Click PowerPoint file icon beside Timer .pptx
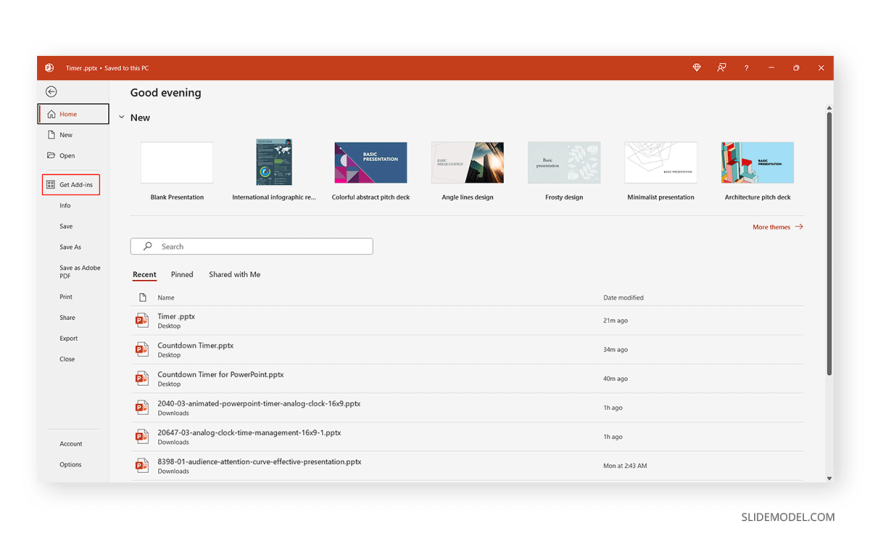Screen dimensions: 870x539 point(142,320)
